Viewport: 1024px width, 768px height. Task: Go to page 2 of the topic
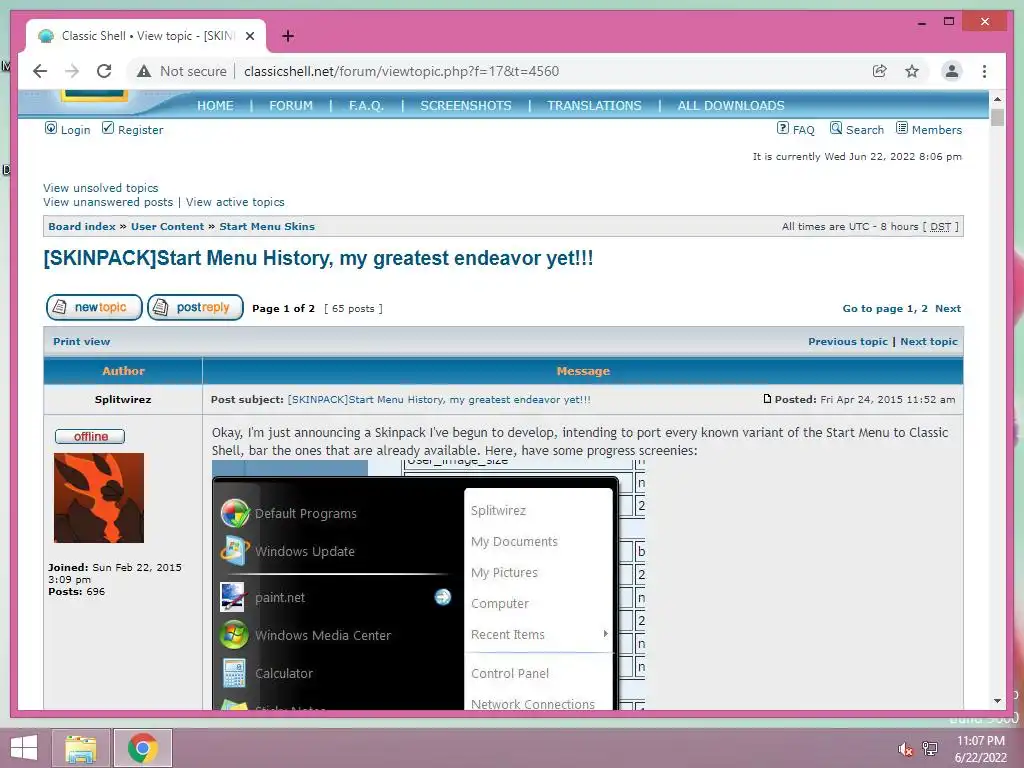[924, 309]
